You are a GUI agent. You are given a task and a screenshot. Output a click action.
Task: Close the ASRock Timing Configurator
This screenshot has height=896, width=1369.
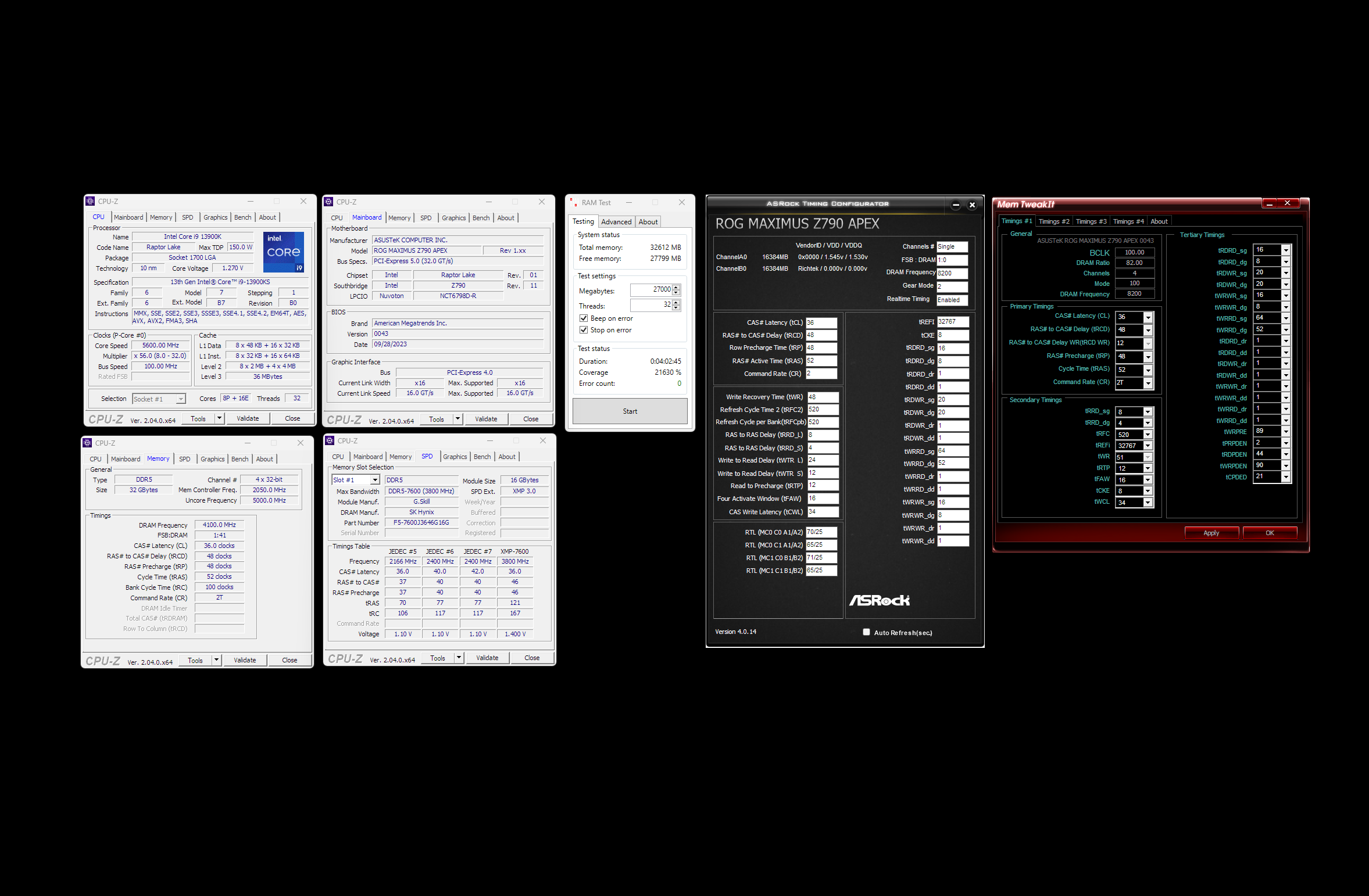click(x=972, y=205)
